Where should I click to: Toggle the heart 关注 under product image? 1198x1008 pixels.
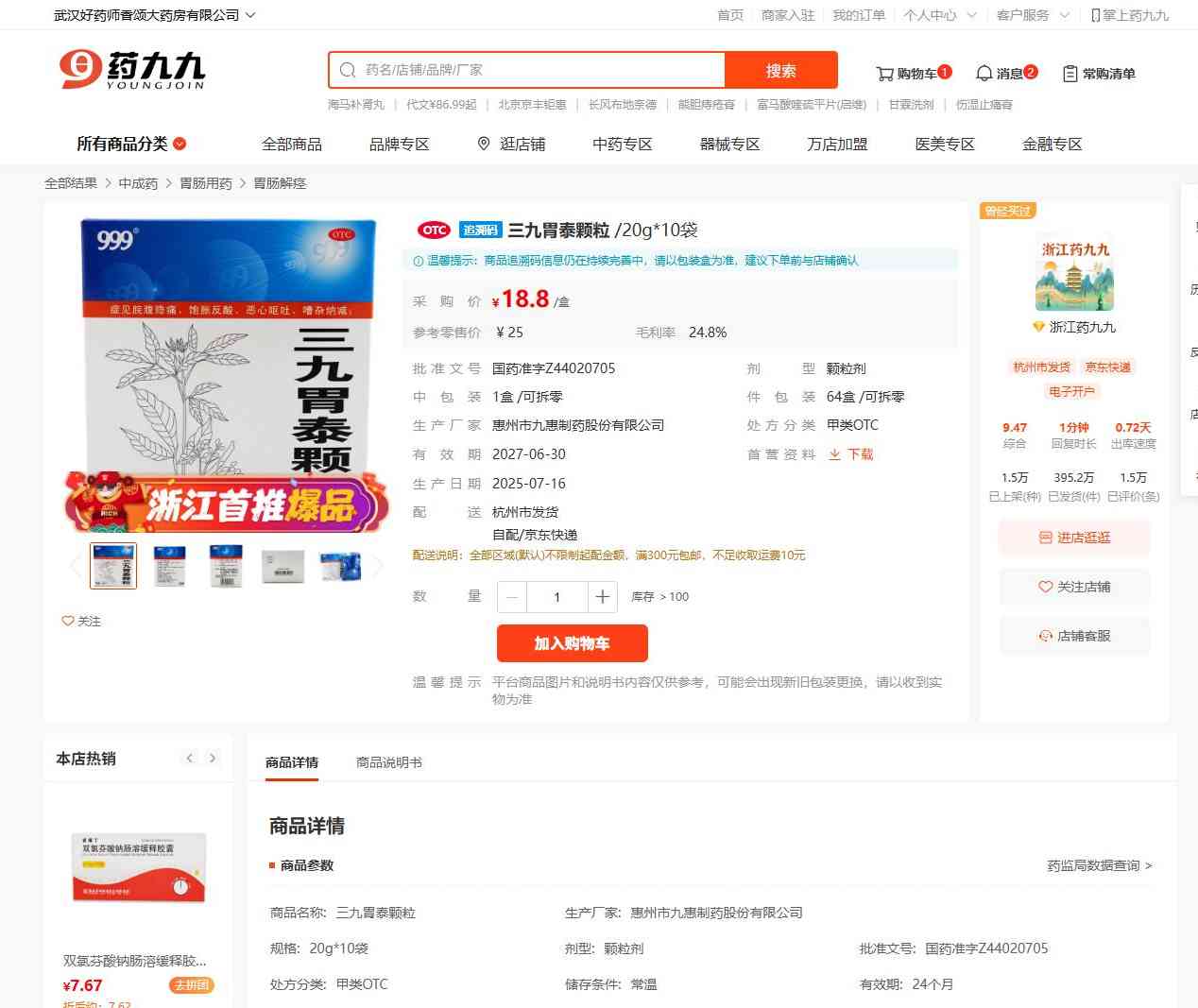tap(68, 621)
